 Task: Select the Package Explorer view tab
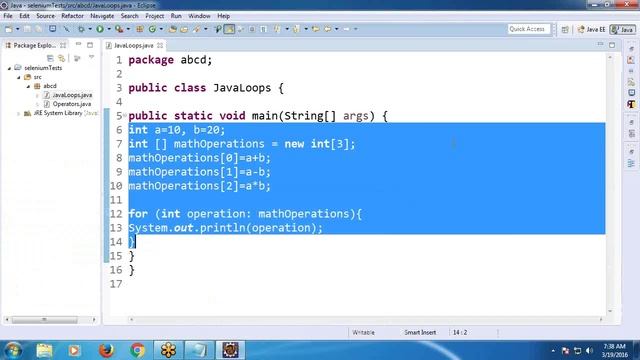(35, 45)
